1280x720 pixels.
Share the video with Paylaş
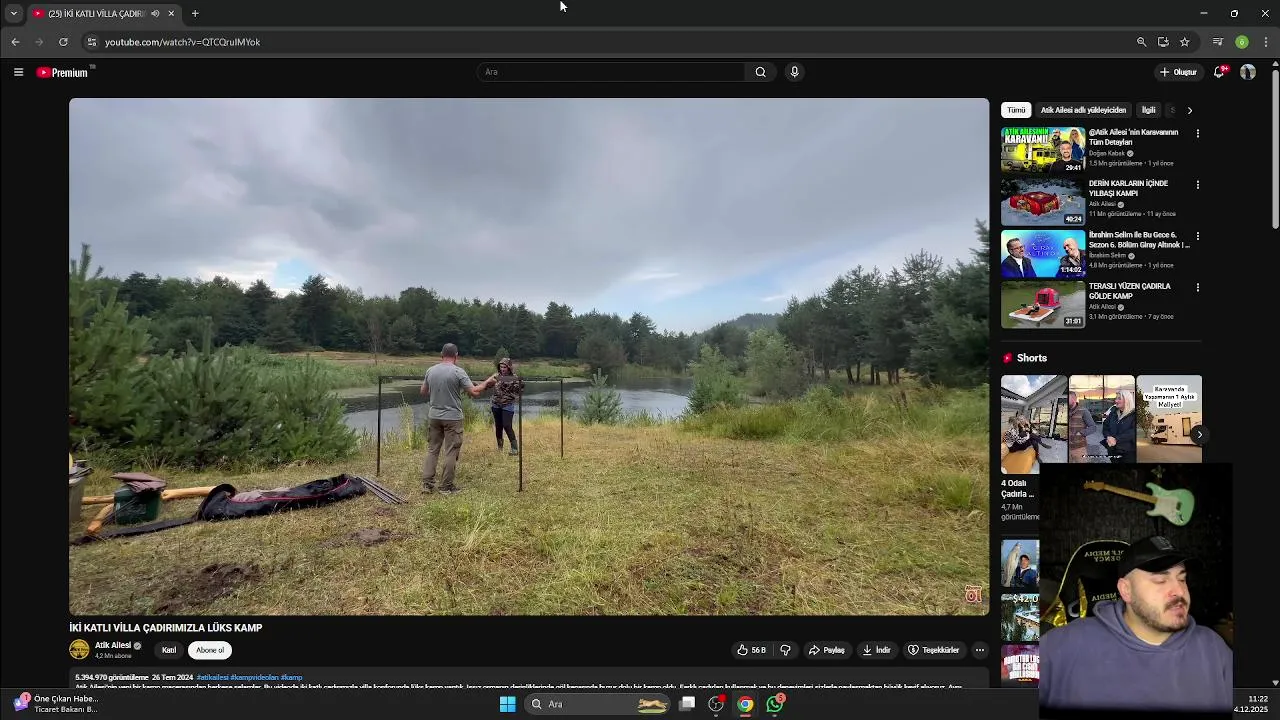pos(827,650)
